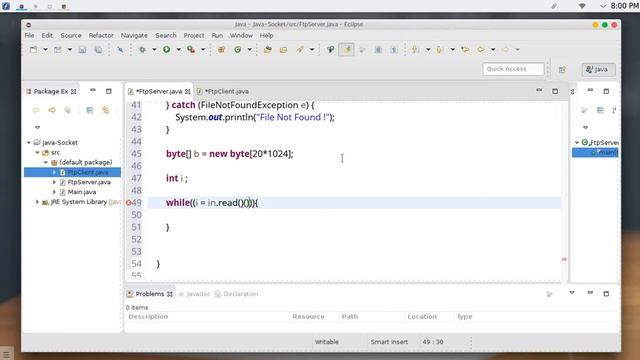The width and height of the screenshot is (640, 360).
Task: Open dropdown arrow next to Run icon
Action: pyautogui.click(x=178, y=49)
